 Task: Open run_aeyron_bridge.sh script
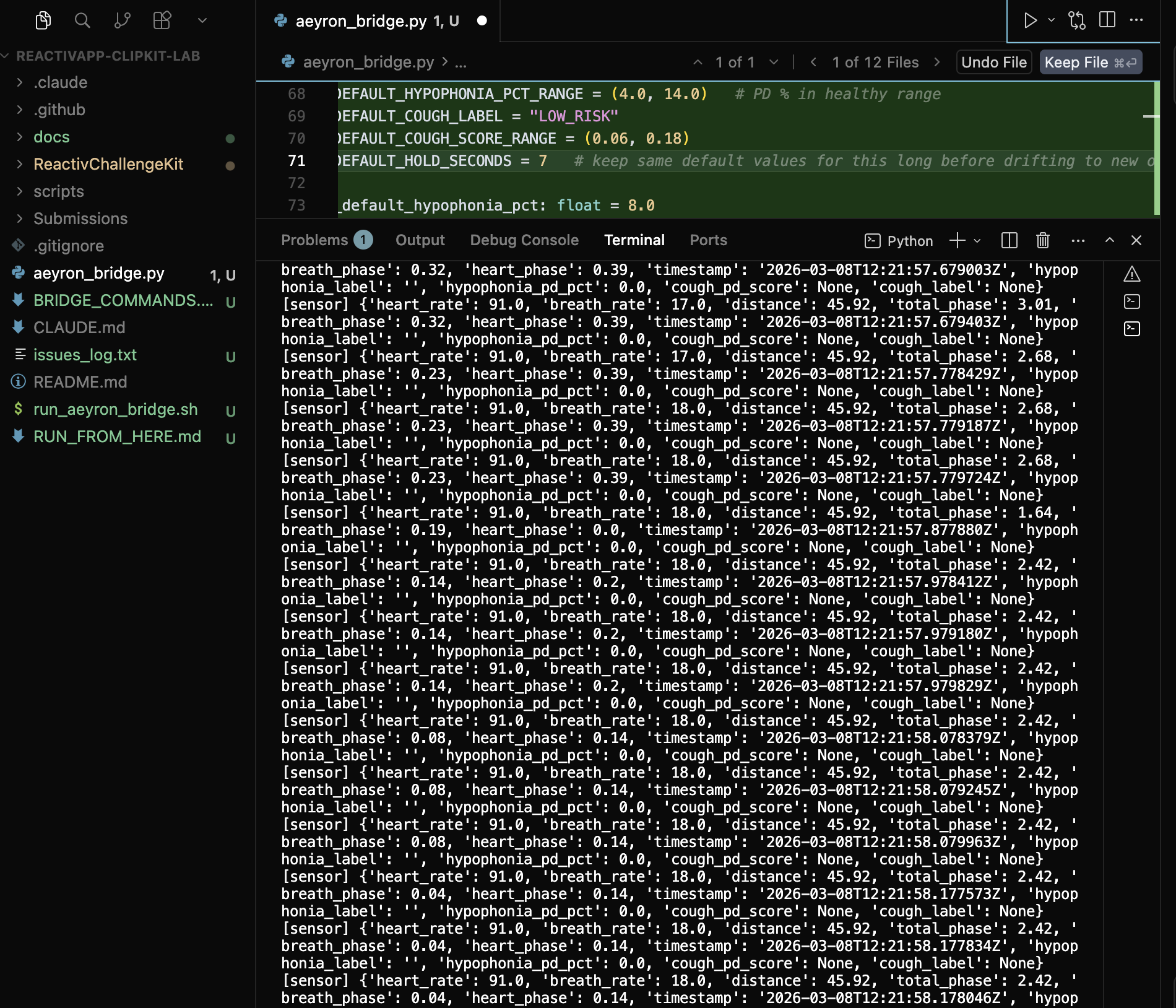click(128, 409)
